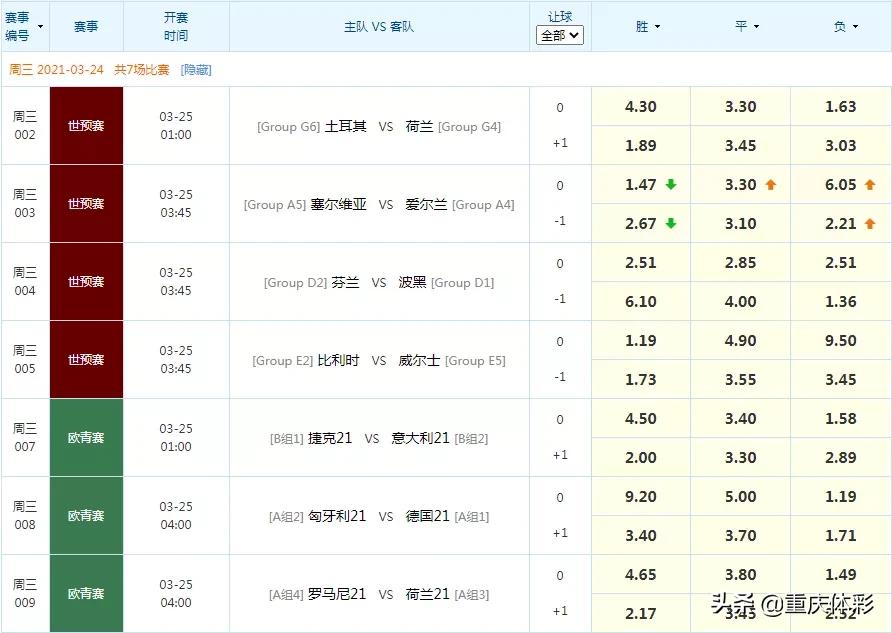The image size is (892, 633).
Task: Click the 隐藏 link for 2021-03-24 matches
Action: click(x=196, y=70)
